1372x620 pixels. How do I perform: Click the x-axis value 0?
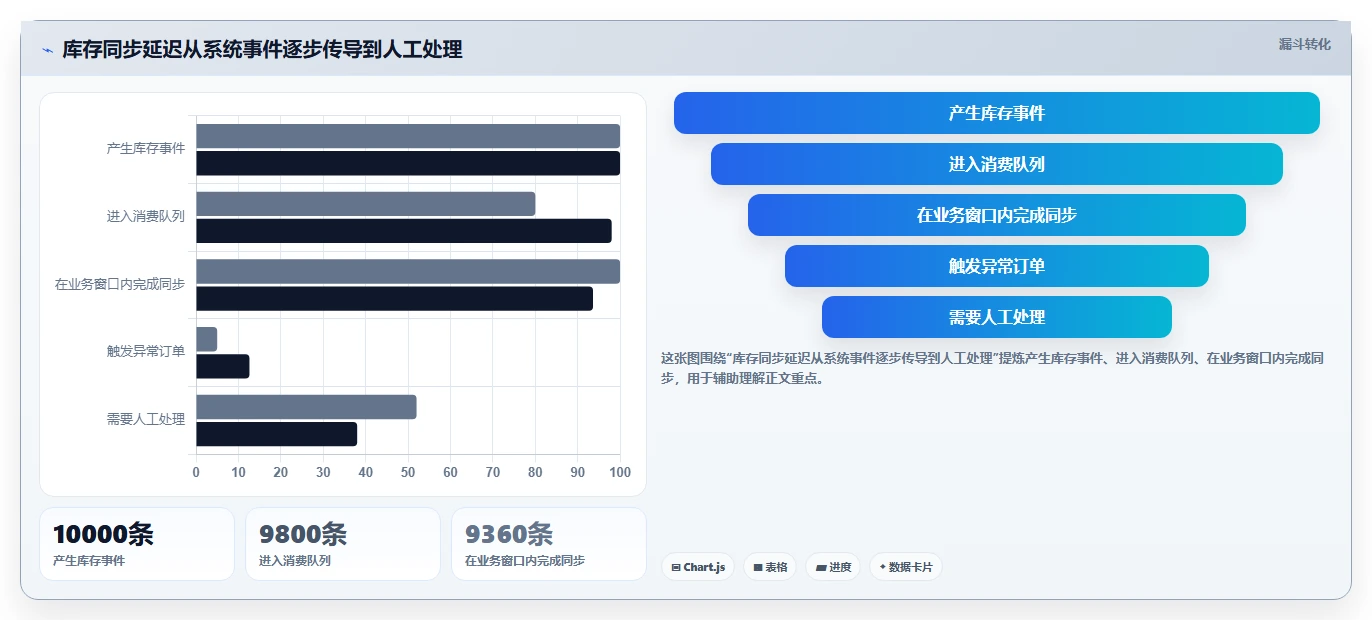click(x=196, y=472)
